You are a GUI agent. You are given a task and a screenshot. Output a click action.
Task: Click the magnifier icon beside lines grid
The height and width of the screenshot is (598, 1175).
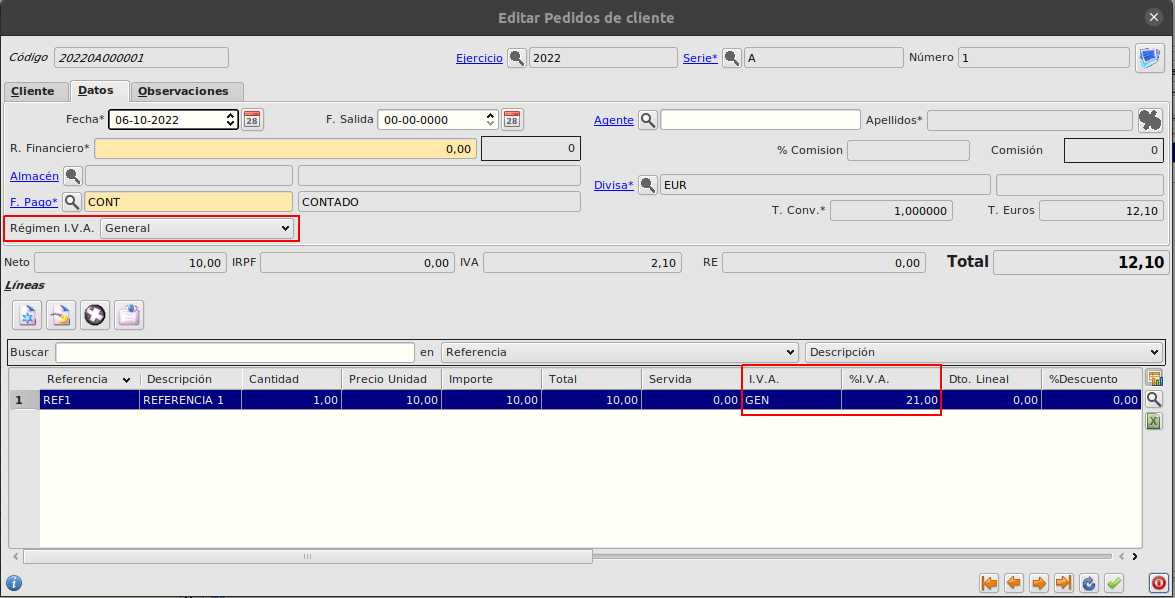click(x=1154, y=399)
